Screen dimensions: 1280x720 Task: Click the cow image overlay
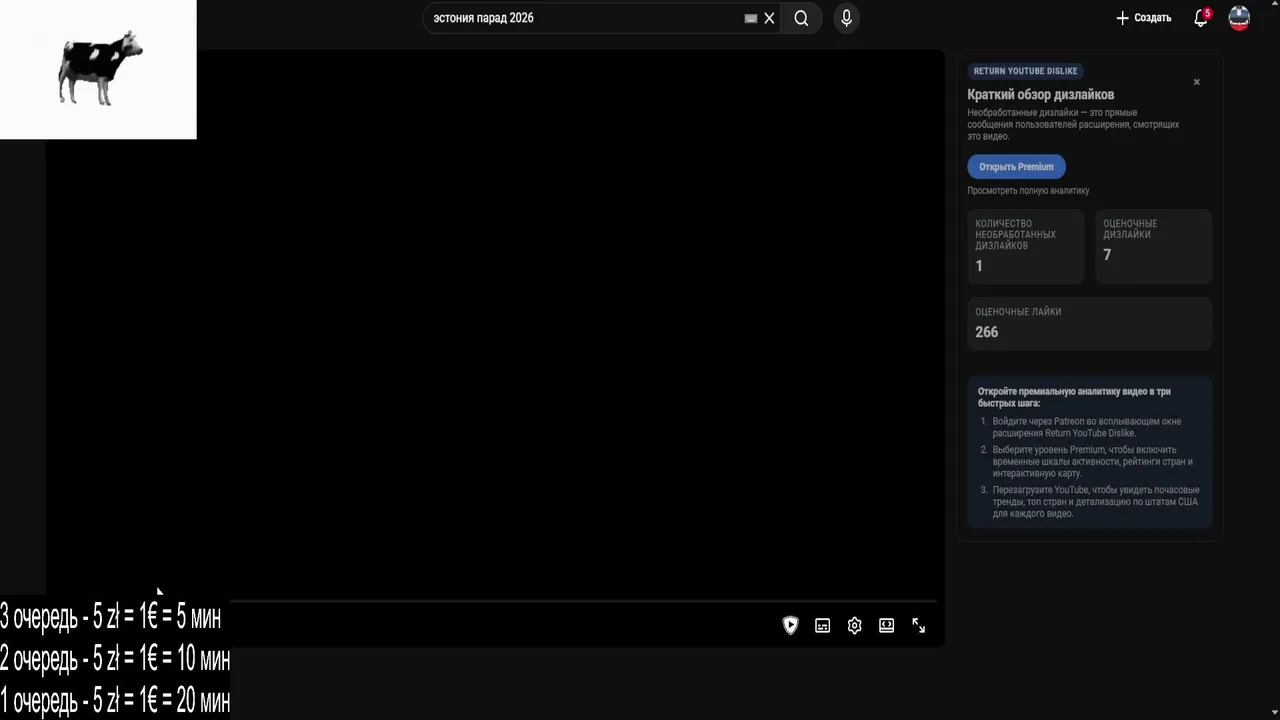98,69
